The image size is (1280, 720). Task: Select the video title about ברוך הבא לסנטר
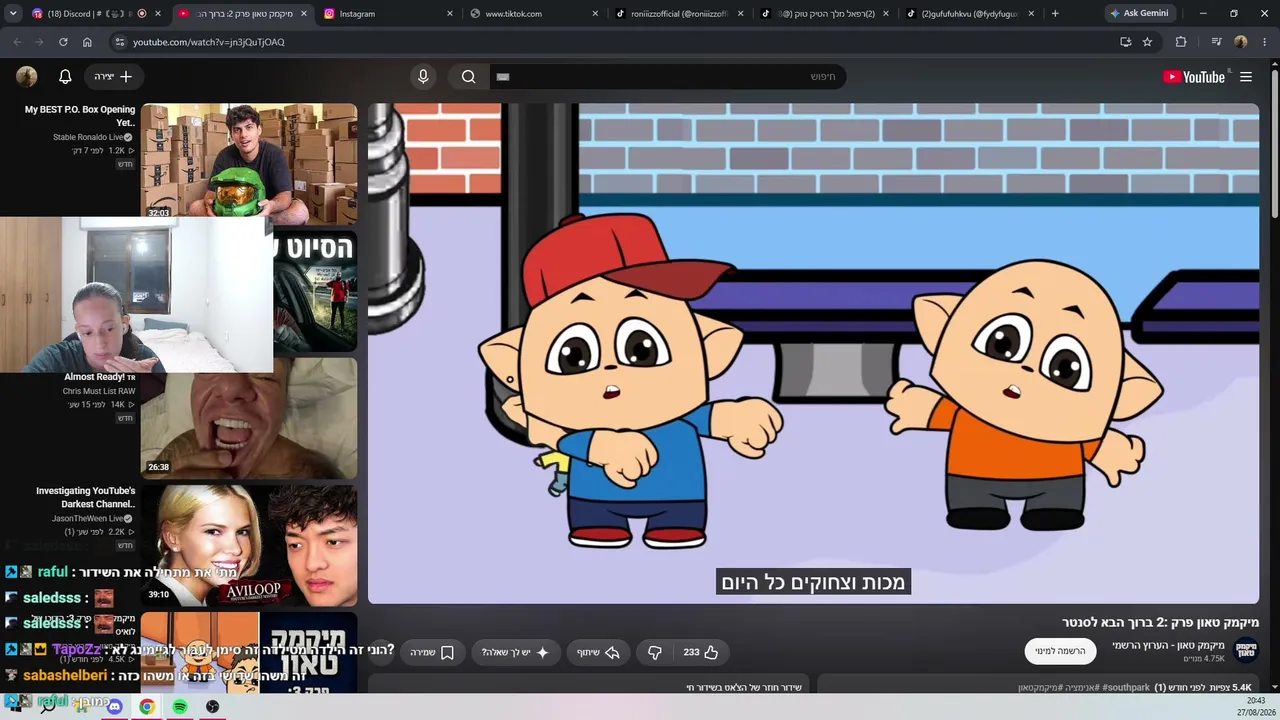[x=1160, y=622]
